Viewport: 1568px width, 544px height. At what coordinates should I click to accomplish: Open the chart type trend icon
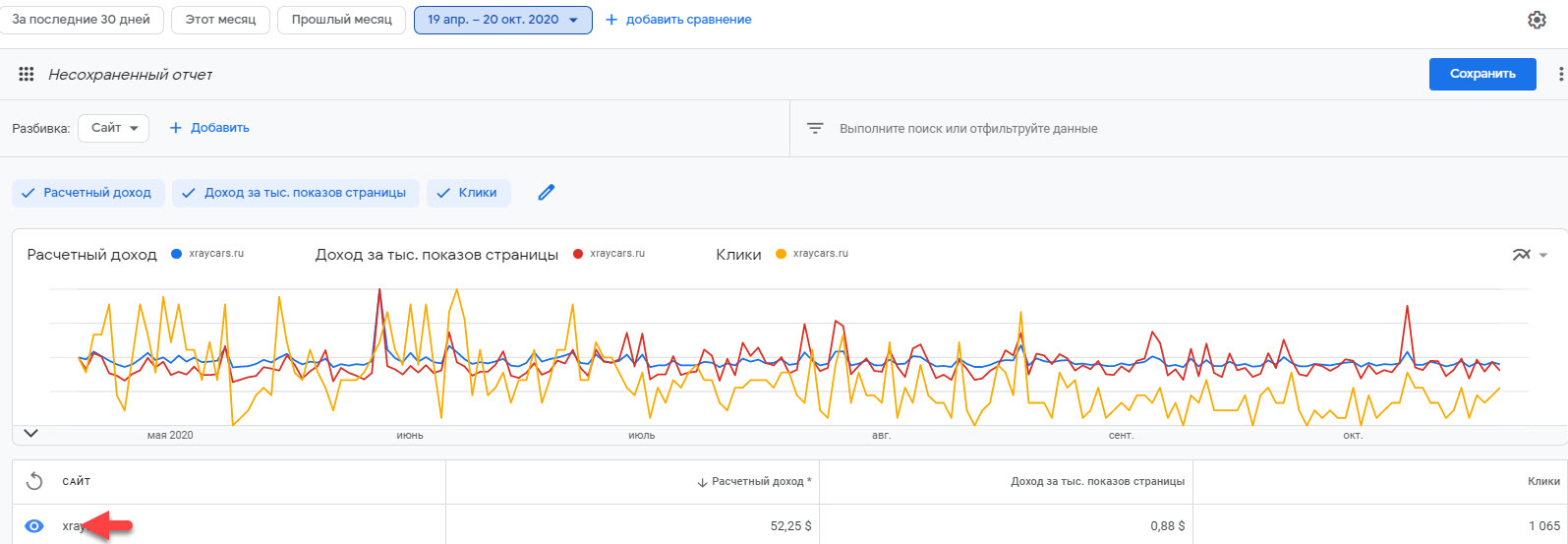pyautogui.click(x=1522, y=255)
